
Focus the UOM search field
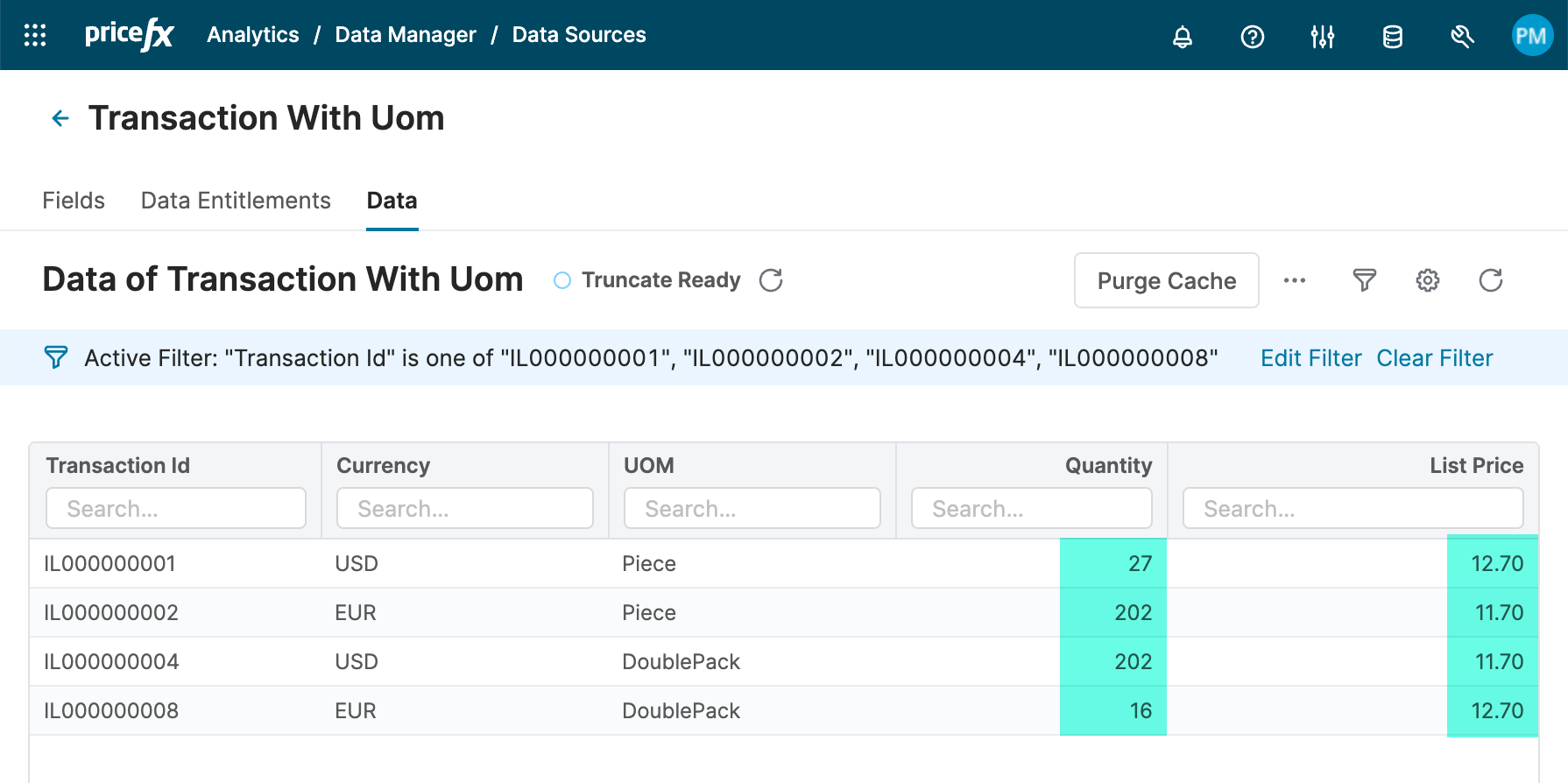pos(752,508)
